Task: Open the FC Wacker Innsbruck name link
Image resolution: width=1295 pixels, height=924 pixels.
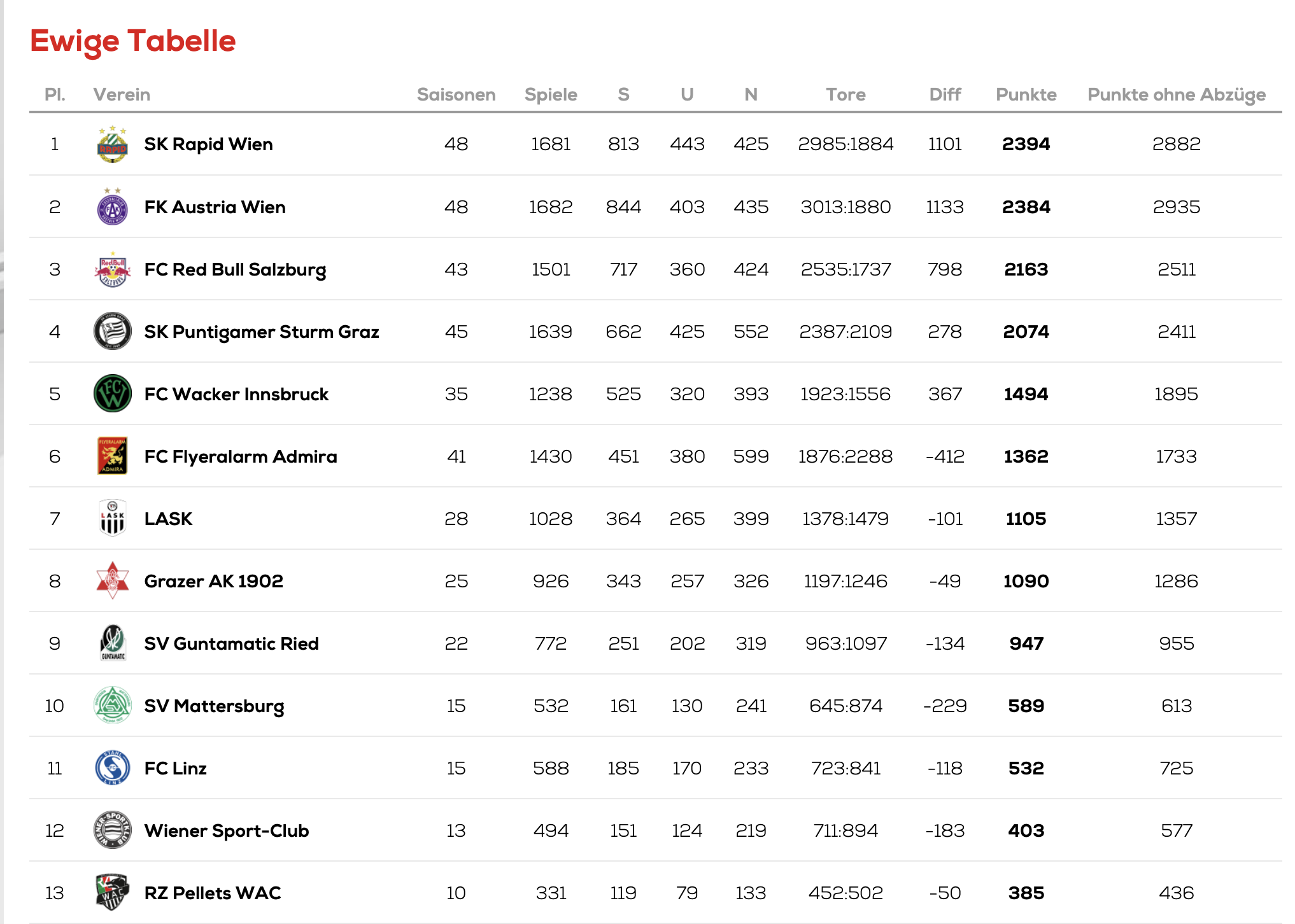Action: click(x=236, y=394)
